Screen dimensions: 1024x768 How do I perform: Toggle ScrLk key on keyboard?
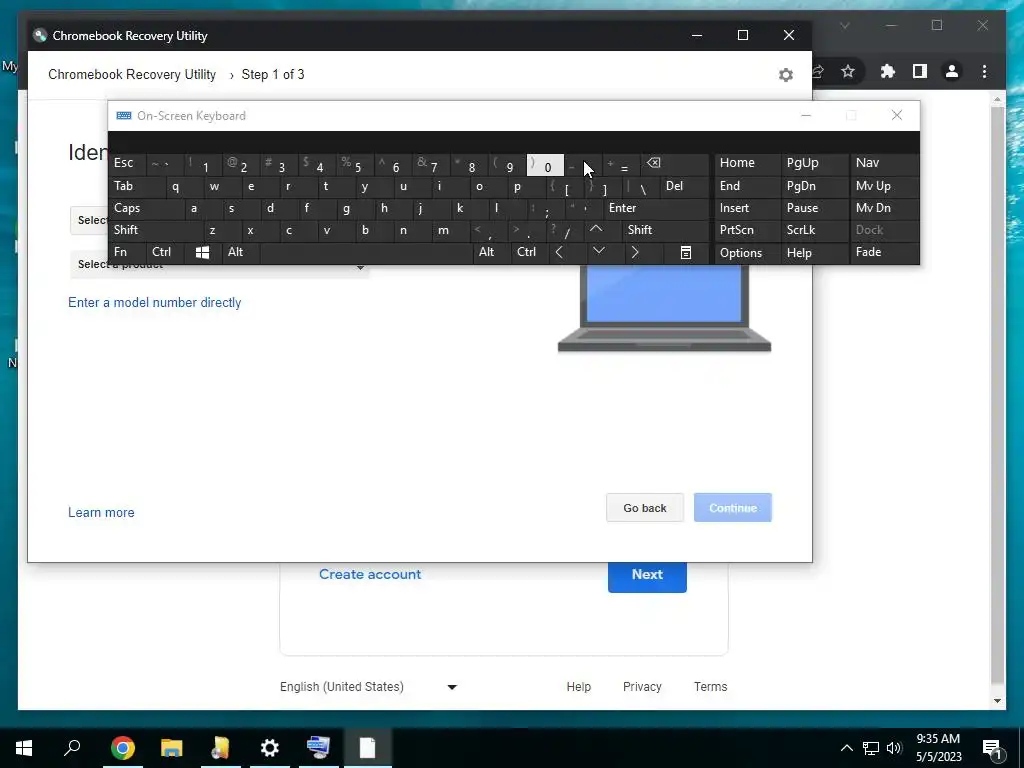(814, 230)
